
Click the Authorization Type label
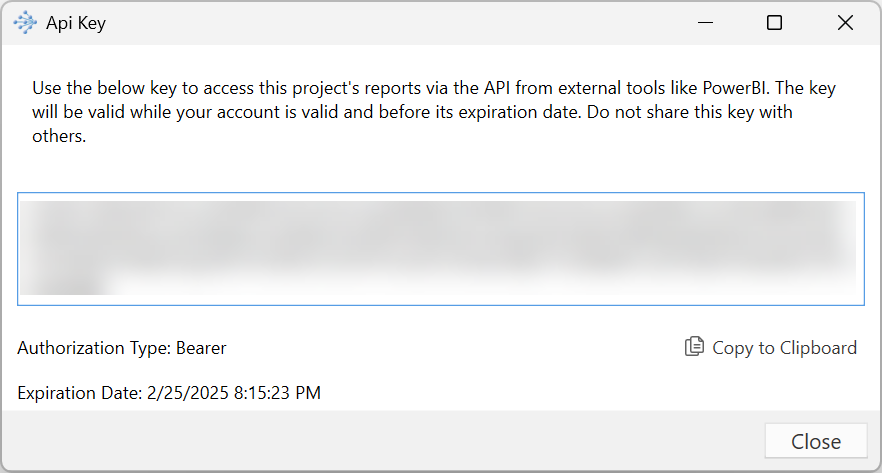(94, 349)
